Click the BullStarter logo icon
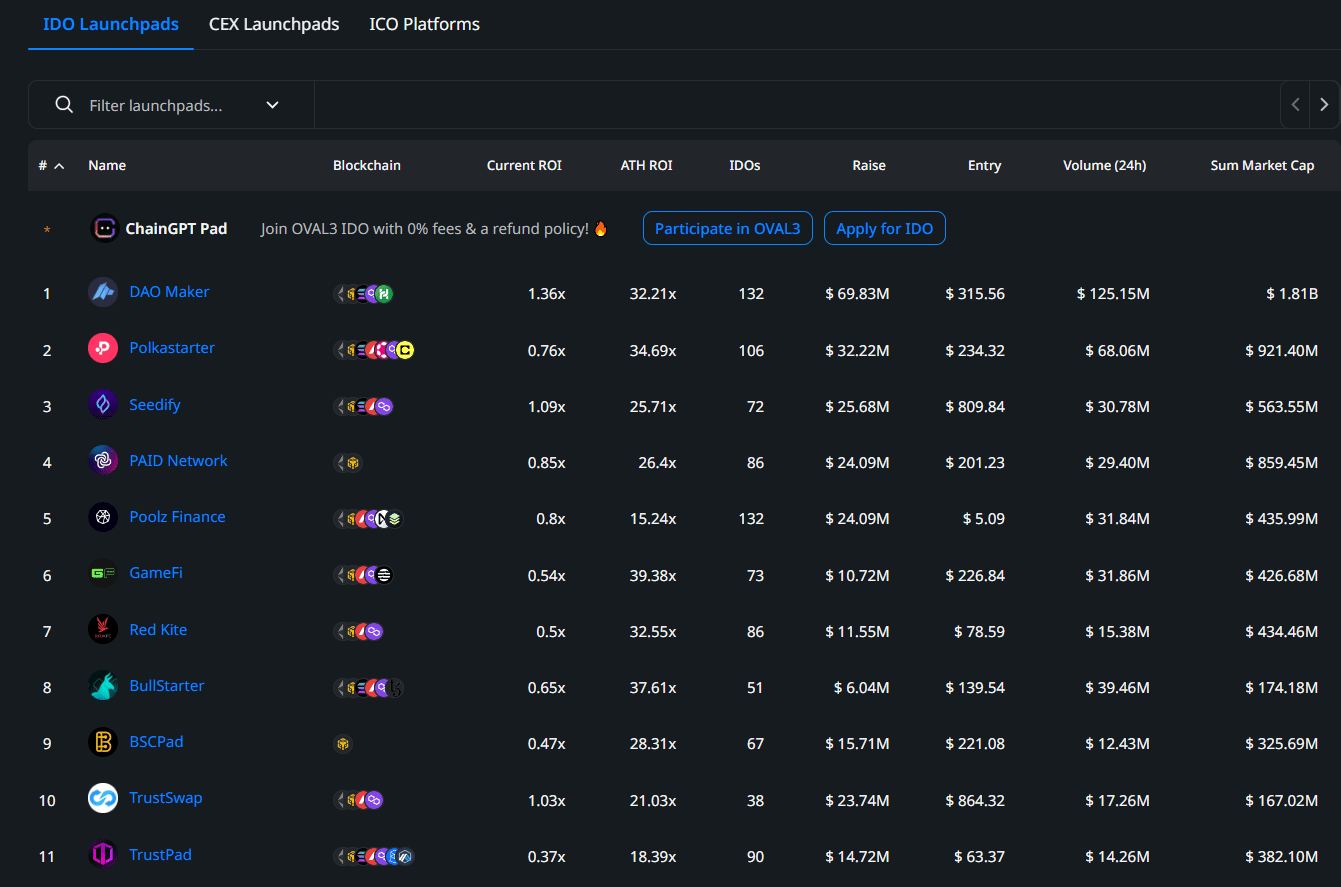The image size is (1341, 887). click(103, 685)
